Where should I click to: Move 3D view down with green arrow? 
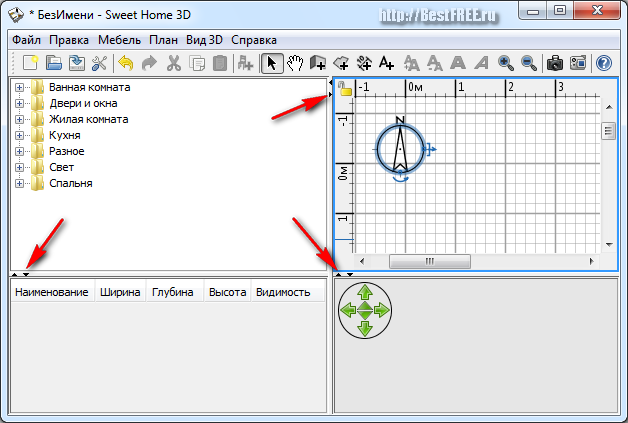365,328
